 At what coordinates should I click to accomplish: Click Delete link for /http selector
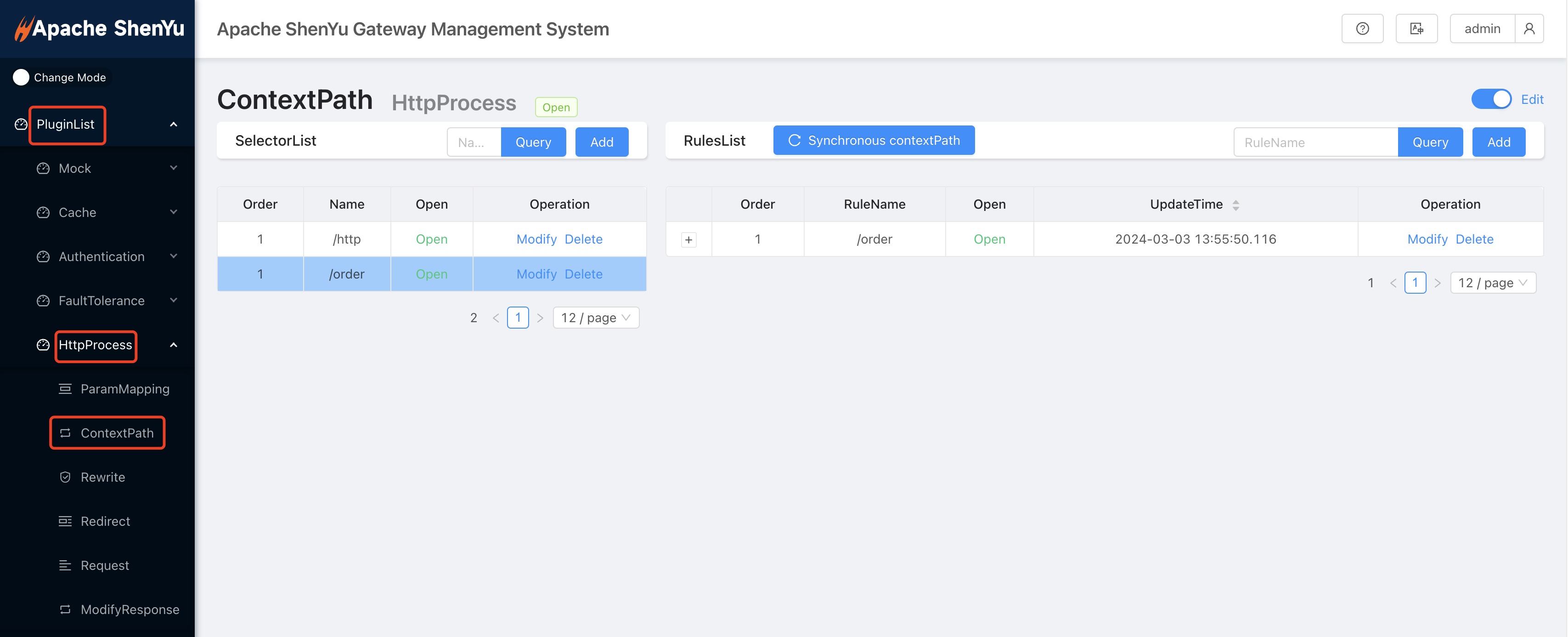[x=583, y=239]
